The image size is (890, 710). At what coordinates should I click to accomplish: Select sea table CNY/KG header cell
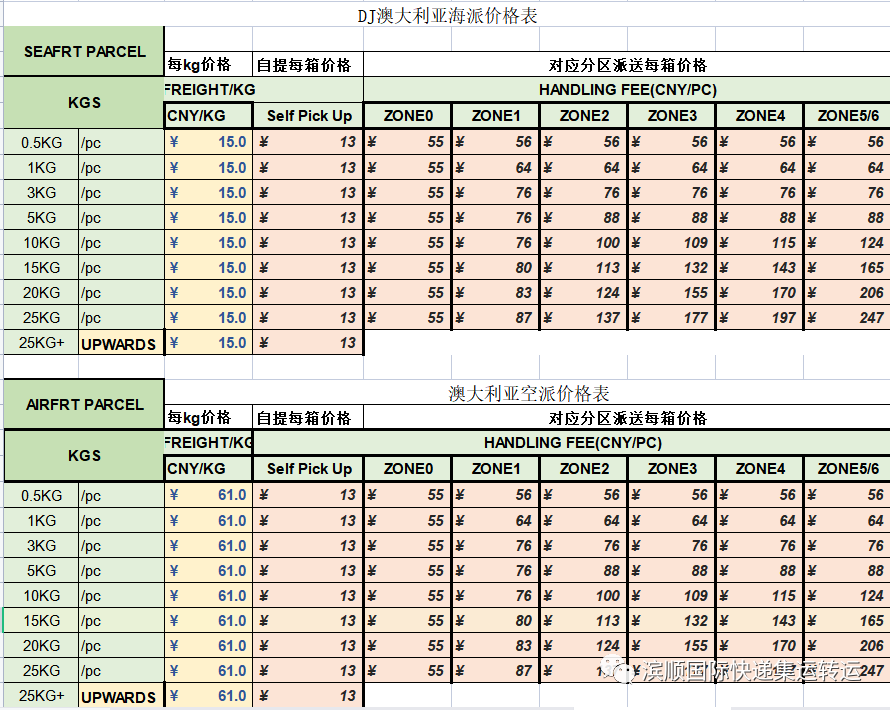(x=208, y=116)
